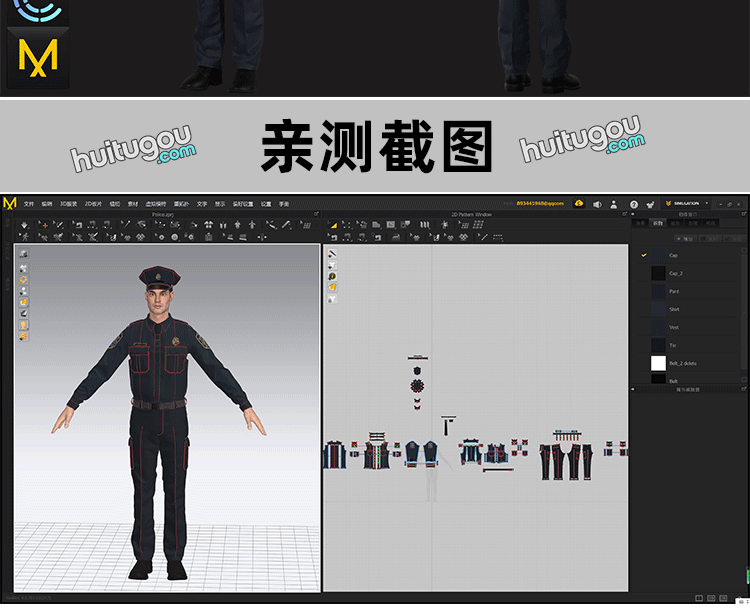Select the white Belt_2 delete fabric swatch
This screenshot has height=612, width=750.
click(658, 363)
